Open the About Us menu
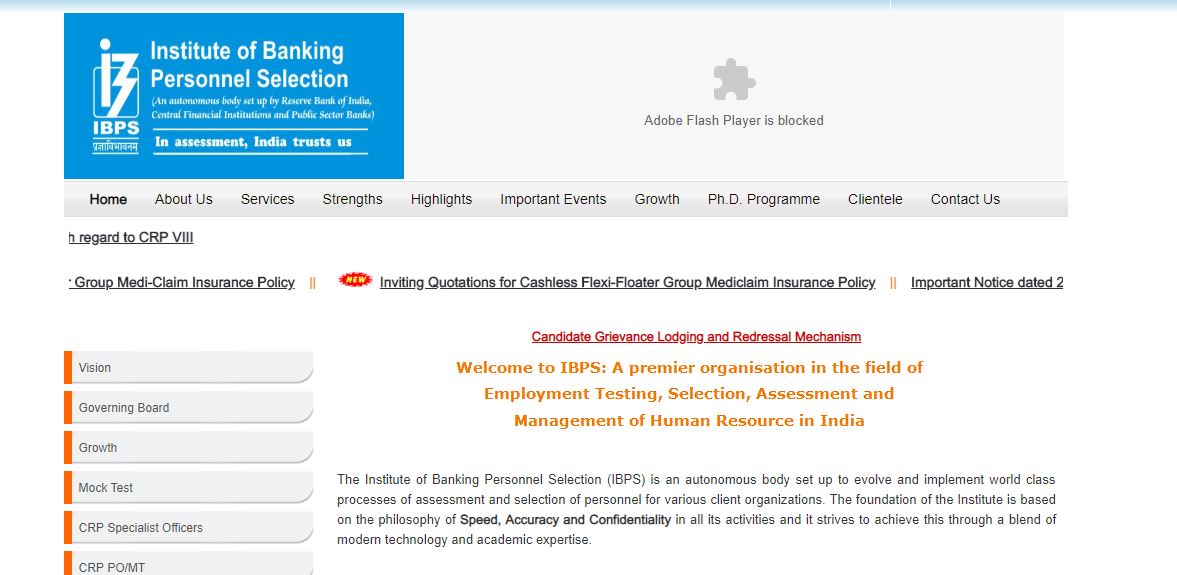1177x575 pixels. click(184, 199)
